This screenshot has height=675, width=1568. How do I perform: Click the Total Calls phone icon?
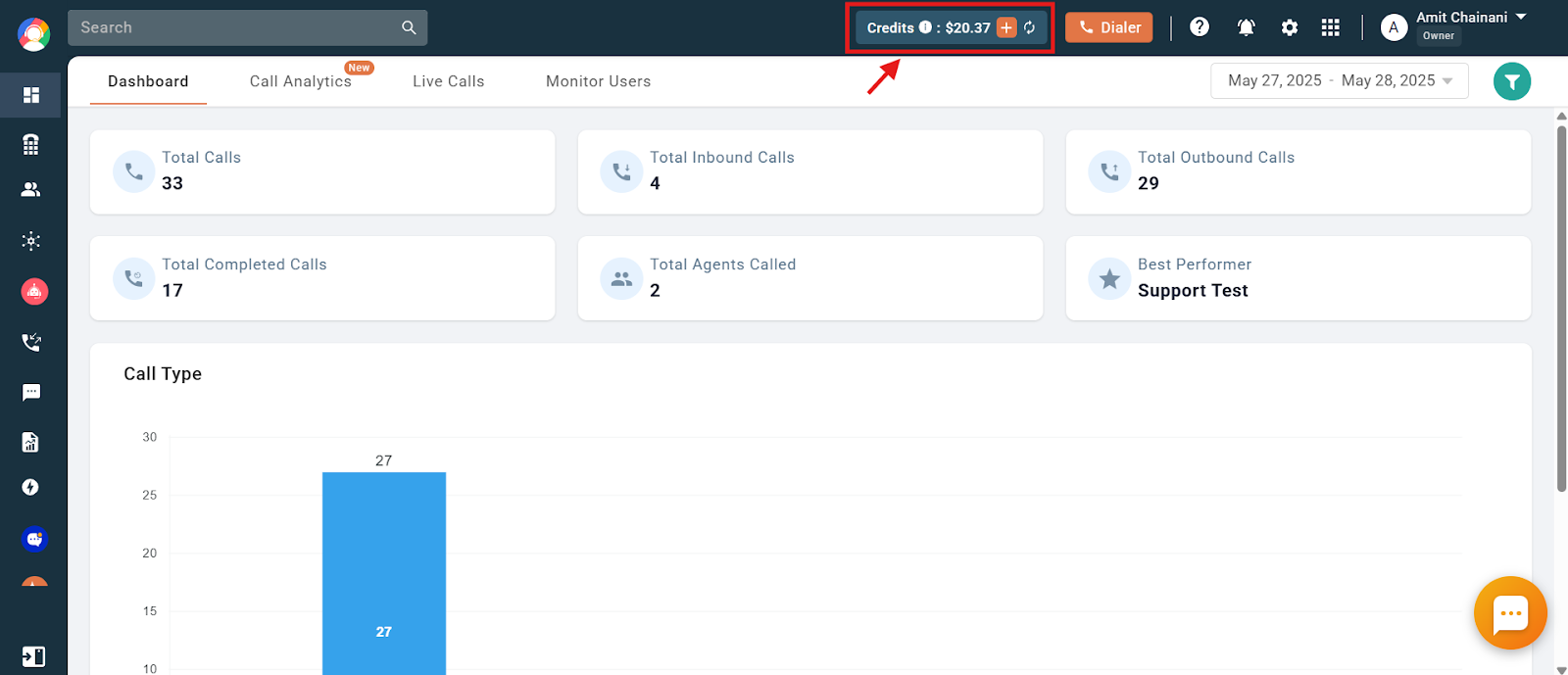coord(134,171)
